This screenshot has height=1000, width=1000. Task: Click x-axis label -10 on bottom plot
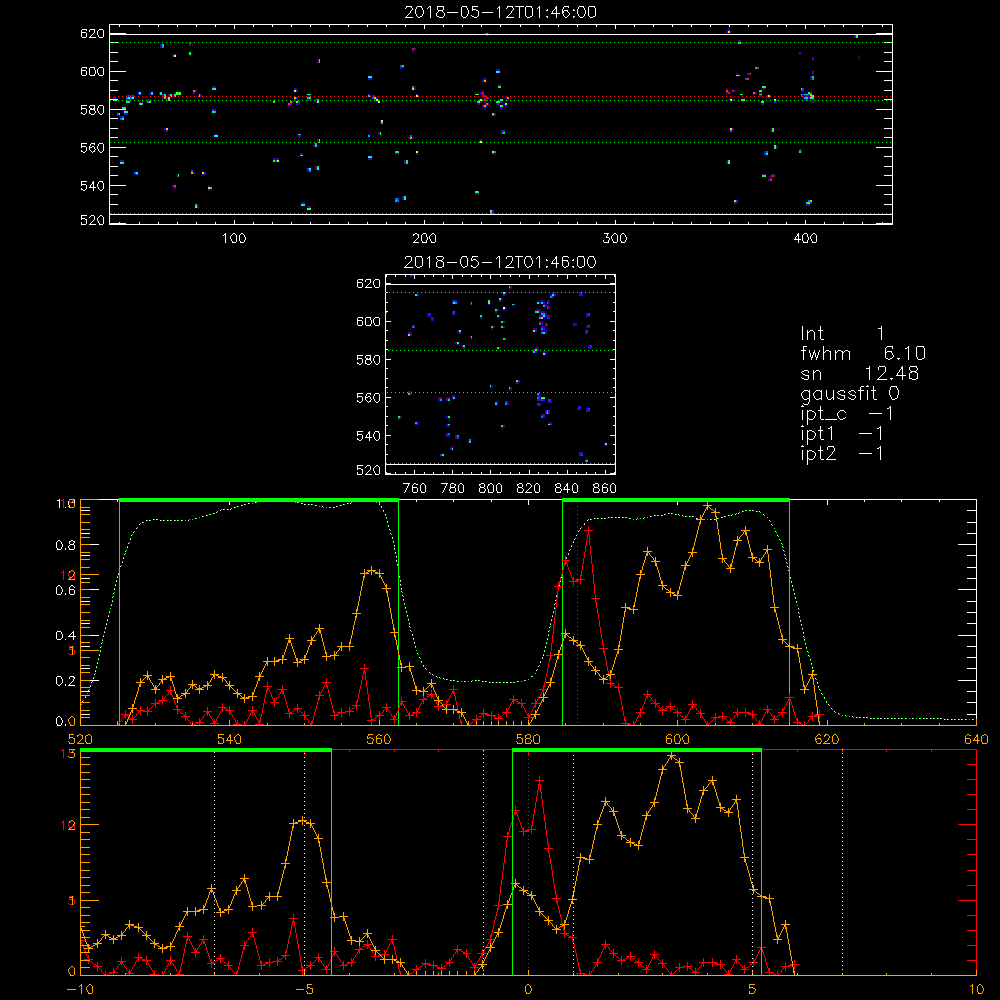pos(80,989)
